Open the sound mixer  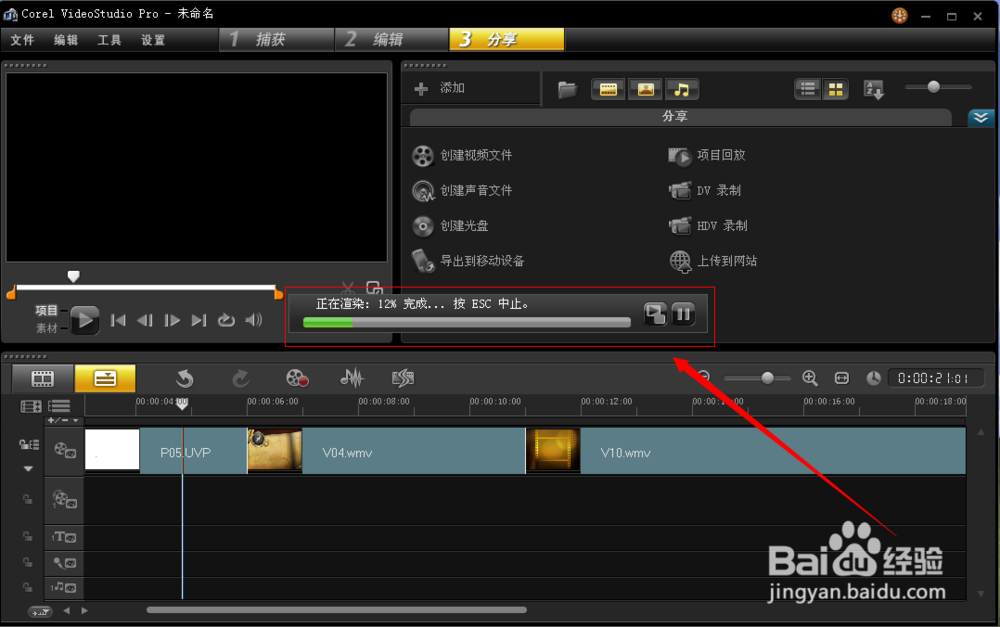tap(351, 378)
